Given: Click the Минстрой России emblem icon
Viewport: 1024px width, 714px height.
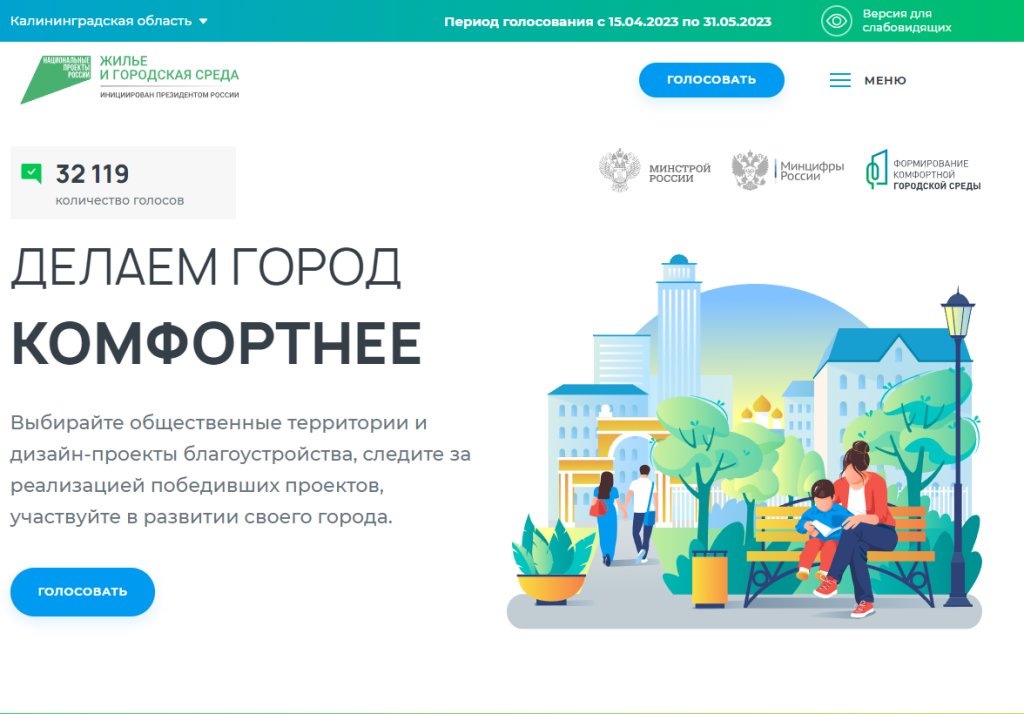Looking at the screenshot, I should 619,171.
